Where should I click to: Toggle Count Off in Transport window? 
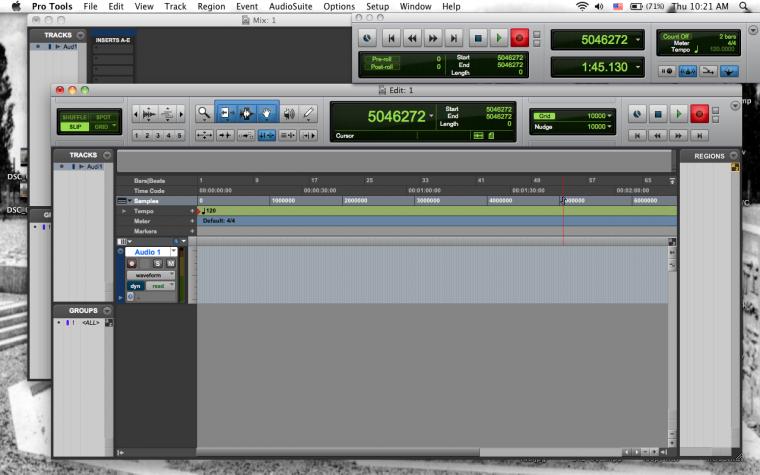pos(676,36)
